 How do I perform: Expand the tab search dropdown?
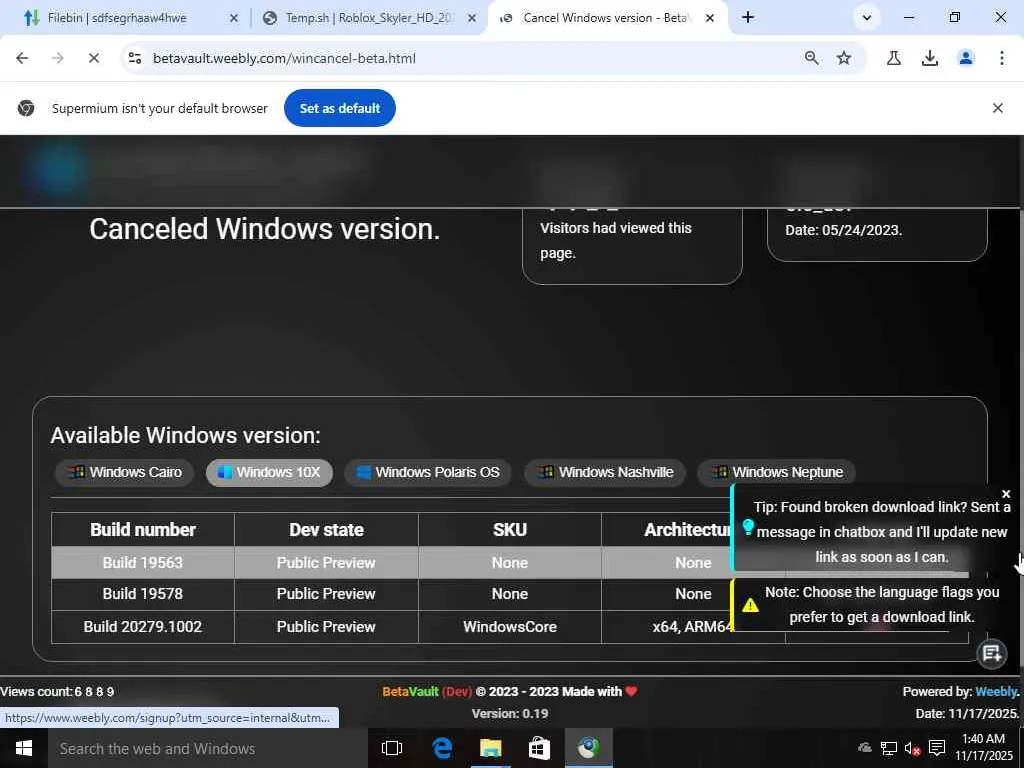click(867, 18)
